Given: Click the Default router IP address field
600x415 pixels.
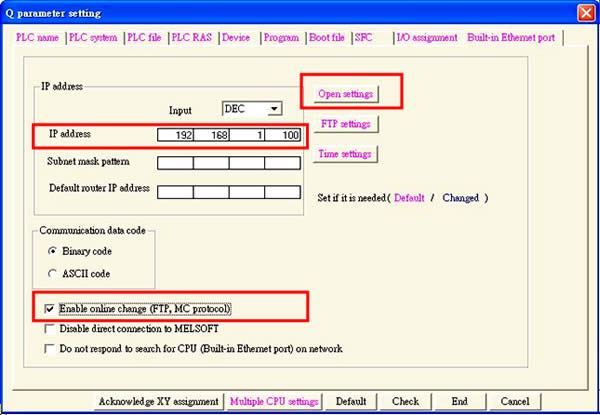Looking at the screenshot, I should pos(175,191).
